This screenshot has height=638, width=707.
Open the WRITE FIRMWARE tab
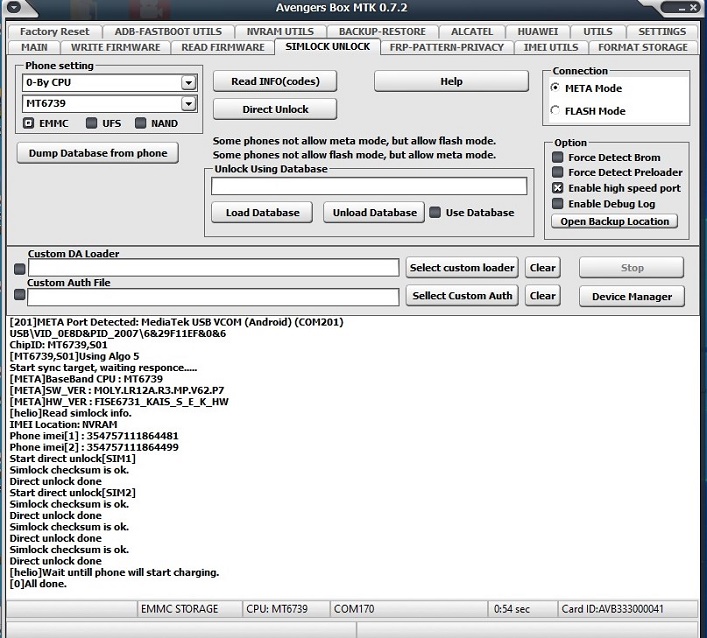(115, 47)
